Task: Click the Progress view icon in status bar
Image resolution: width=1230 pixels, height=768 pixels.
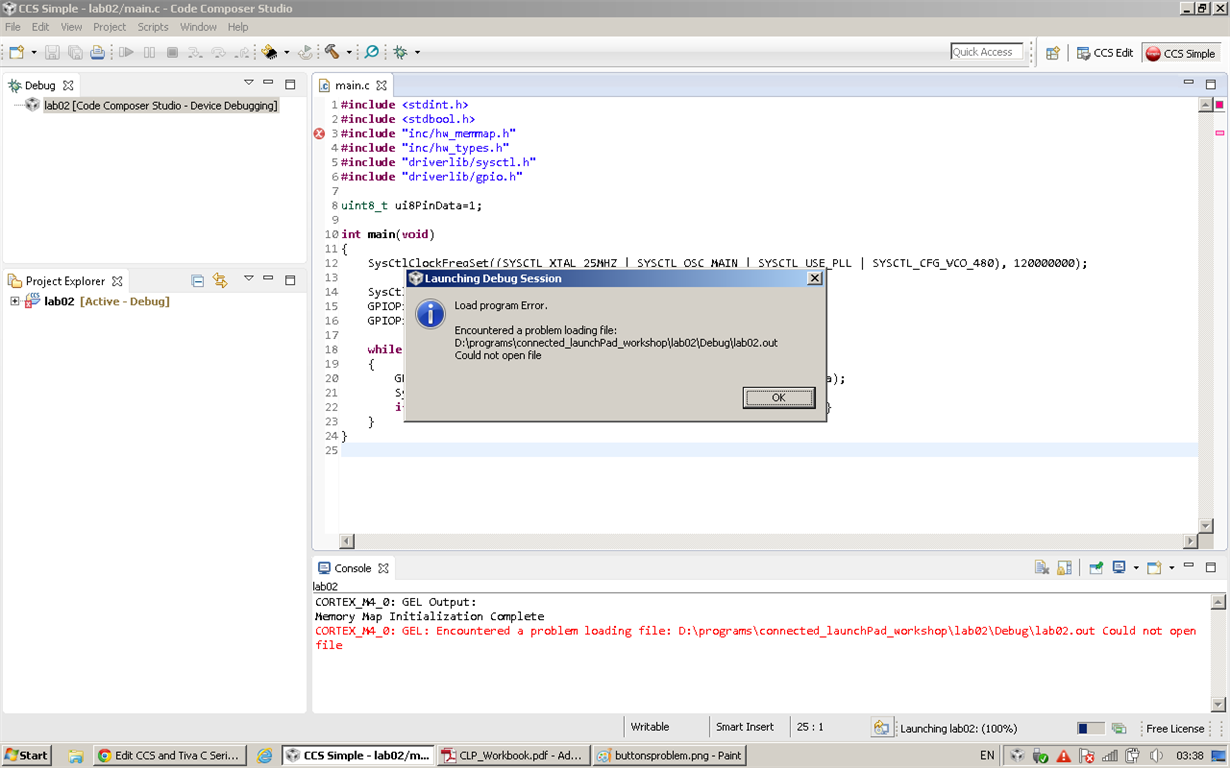Action: click(1119, 728)
